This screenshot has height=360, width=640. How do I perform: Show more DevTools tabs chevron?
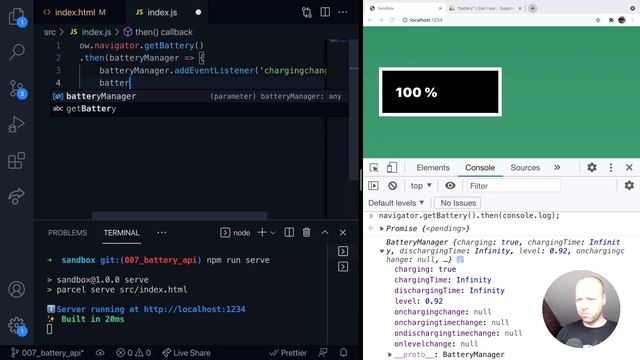[557, 167]
